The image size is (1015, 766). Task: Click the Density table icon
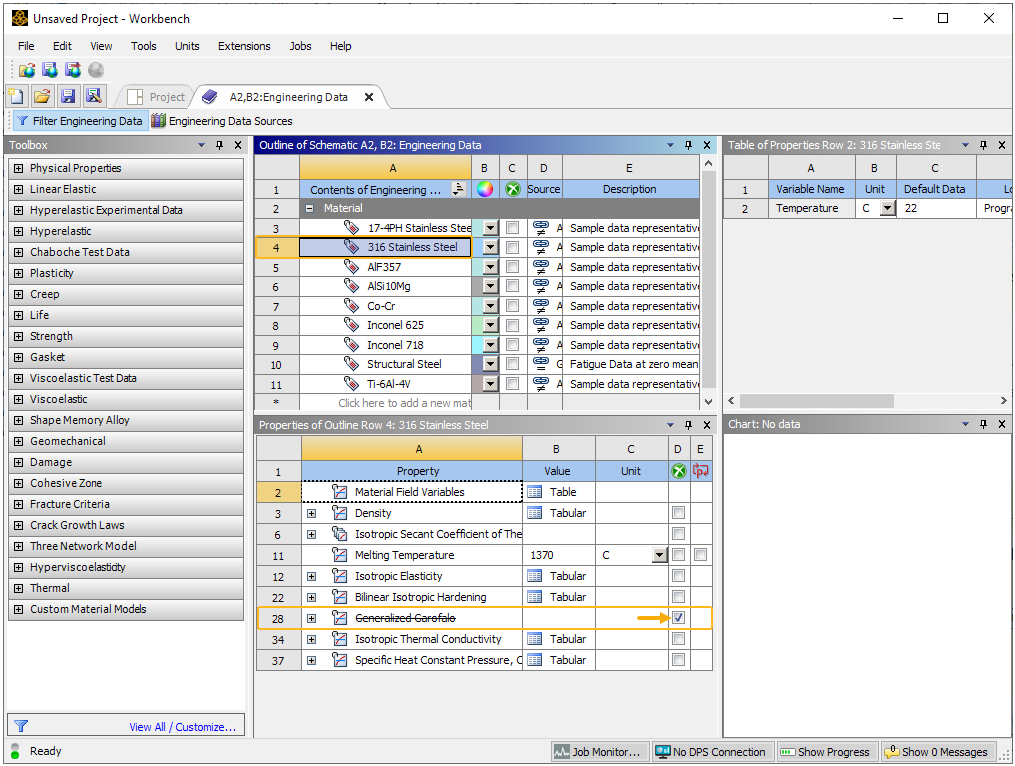(535, 513)
